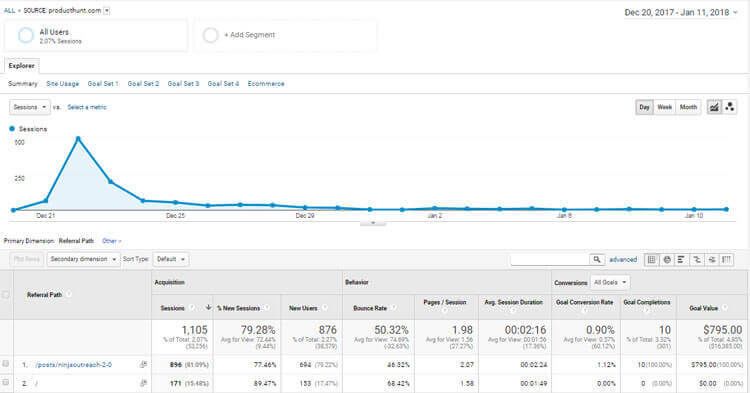Check the box for ninjaoutreach-2-0 row
The height and width of the screenshot is (393, 750).
(x=6, y=364)
